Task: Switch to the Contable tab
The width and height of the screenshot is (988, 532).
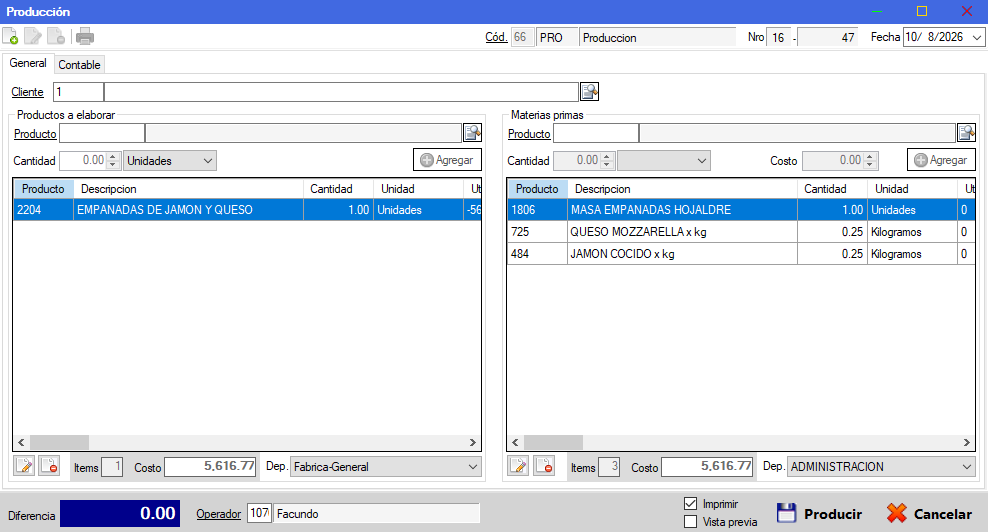Action: tap(79, 65)
